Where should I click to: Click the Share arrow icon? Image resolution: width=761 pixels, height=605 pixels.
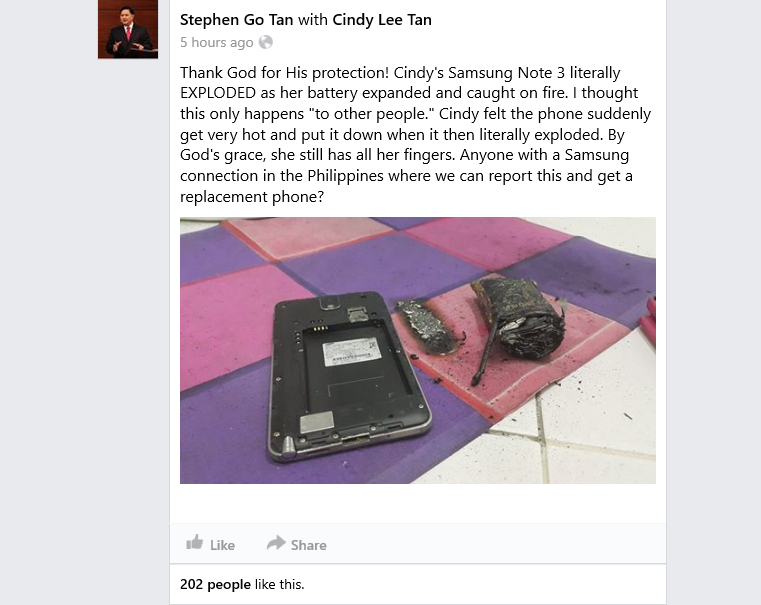tap(276, 543)
